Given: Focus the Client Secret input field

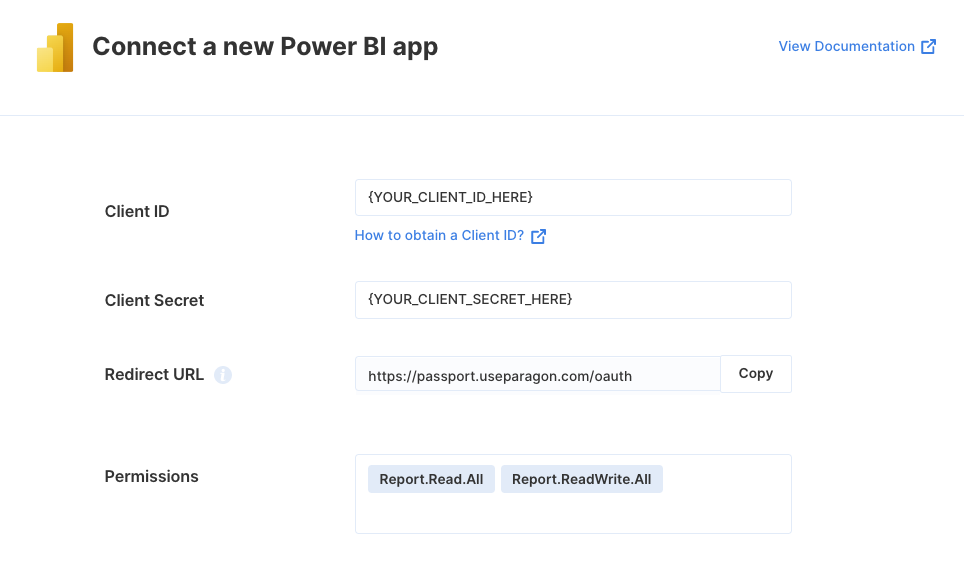Looking at the screenshot, I should (573, 300).
